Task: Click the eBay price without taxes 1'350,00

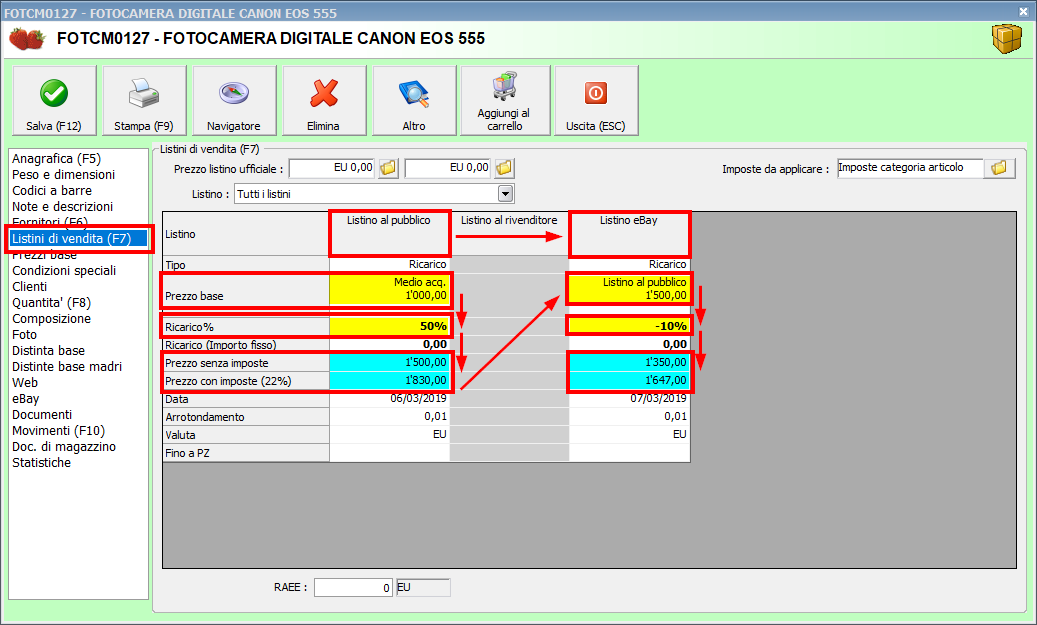Action: 630,362
